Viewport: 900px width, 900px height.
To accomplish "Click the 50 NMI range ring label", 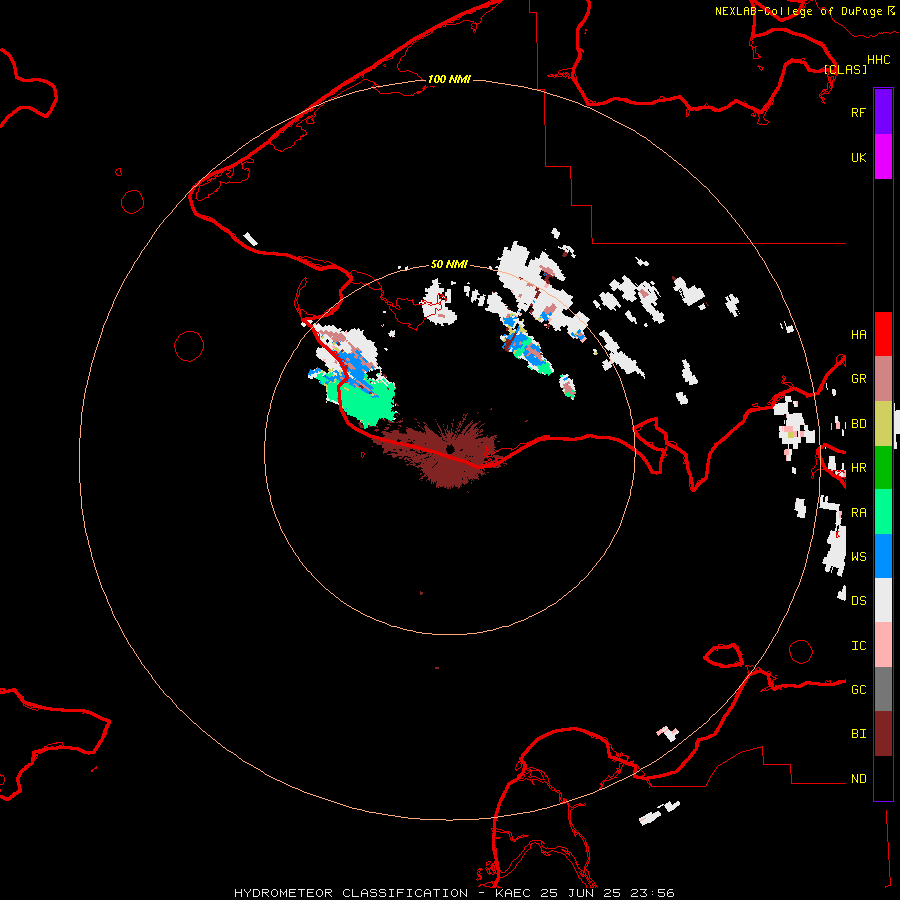I will point(449,264).
